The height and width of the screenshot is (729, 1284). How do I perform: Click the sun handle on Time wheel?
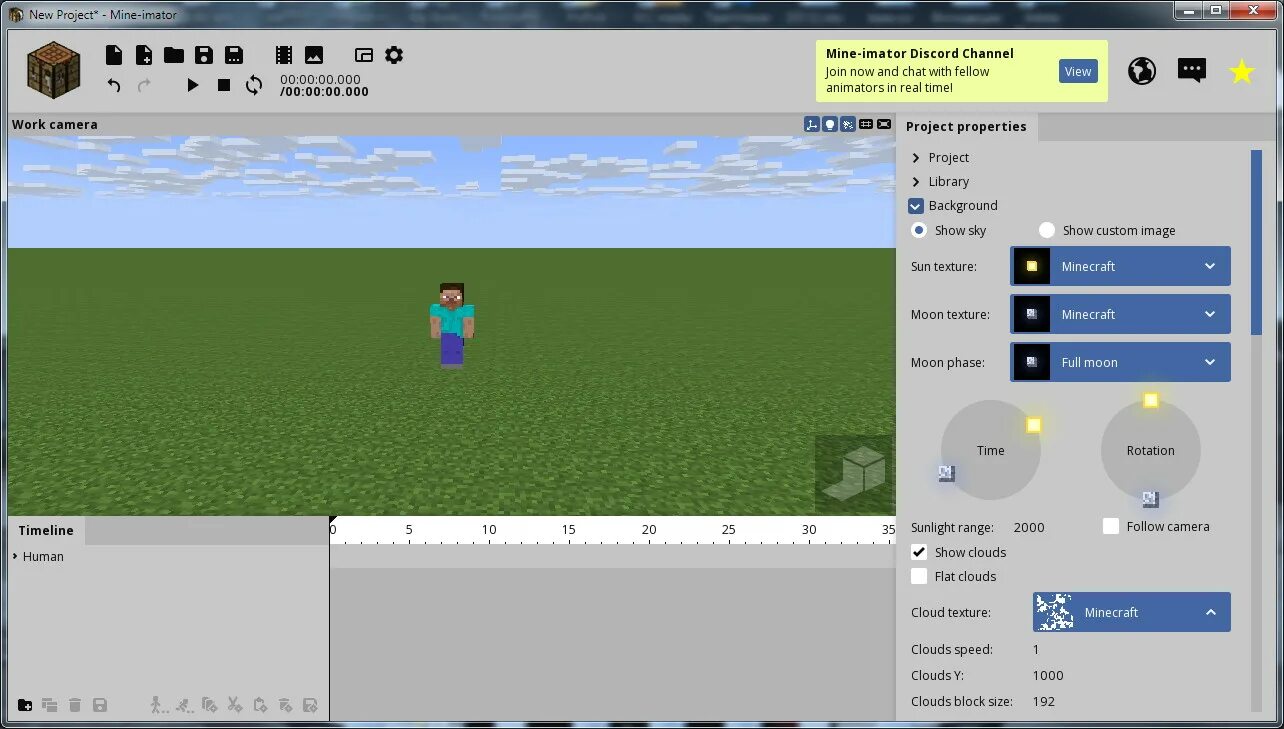coord(1034,425)
